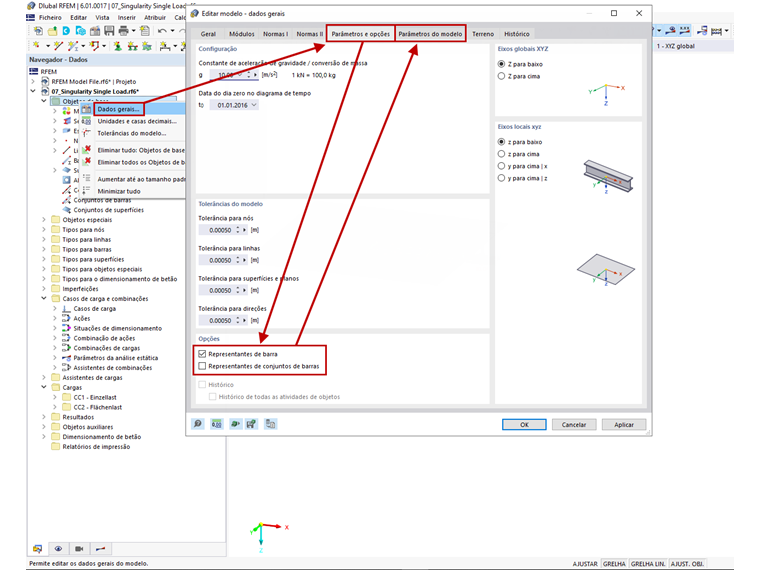This screenshot has height=570, width=760.
Task: Select the New Line tool
Action: [x=59, y=46]
